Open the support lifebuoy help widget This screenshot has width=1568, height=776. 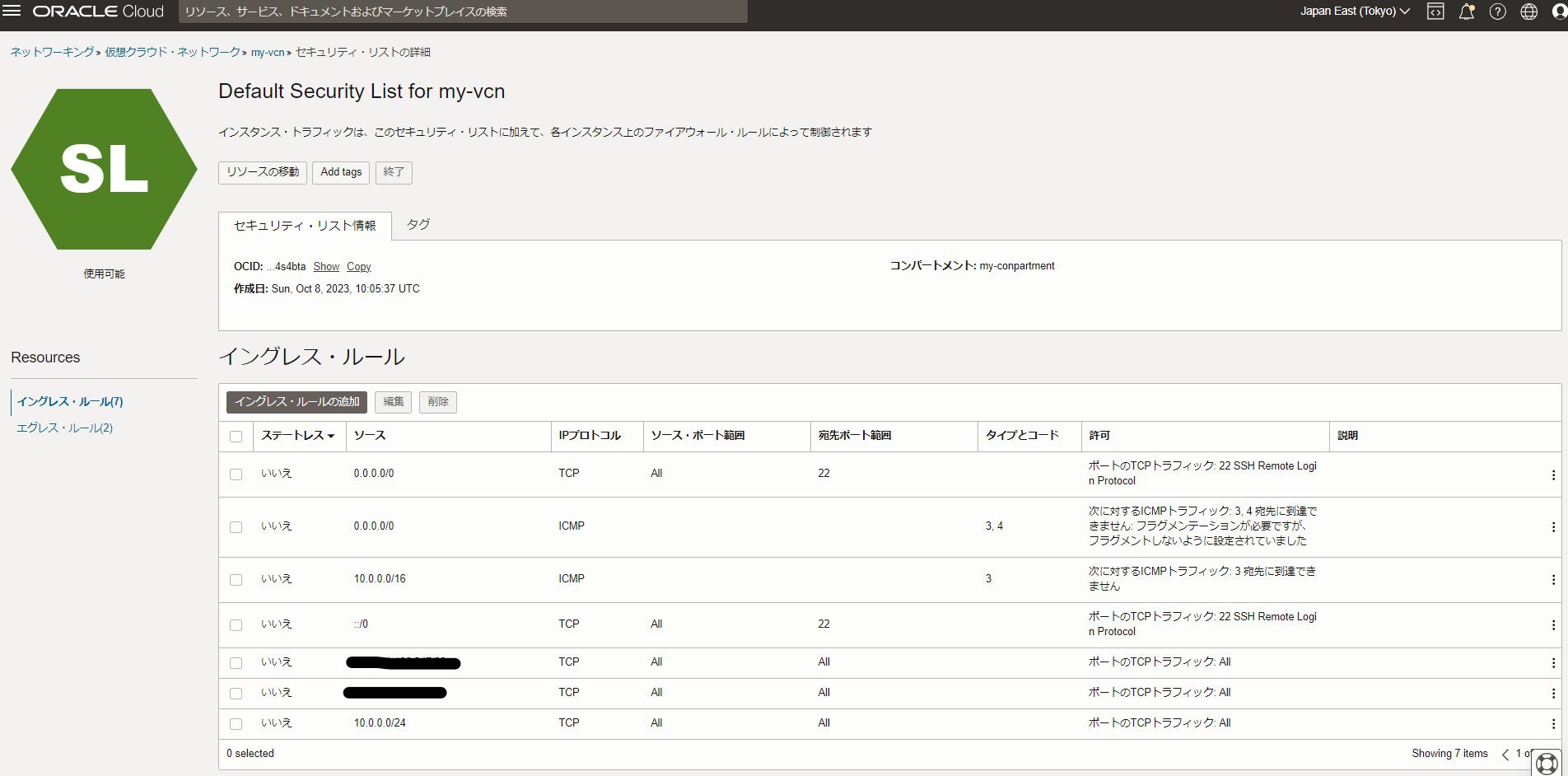pyautogui.click(x=1547, y=764)
